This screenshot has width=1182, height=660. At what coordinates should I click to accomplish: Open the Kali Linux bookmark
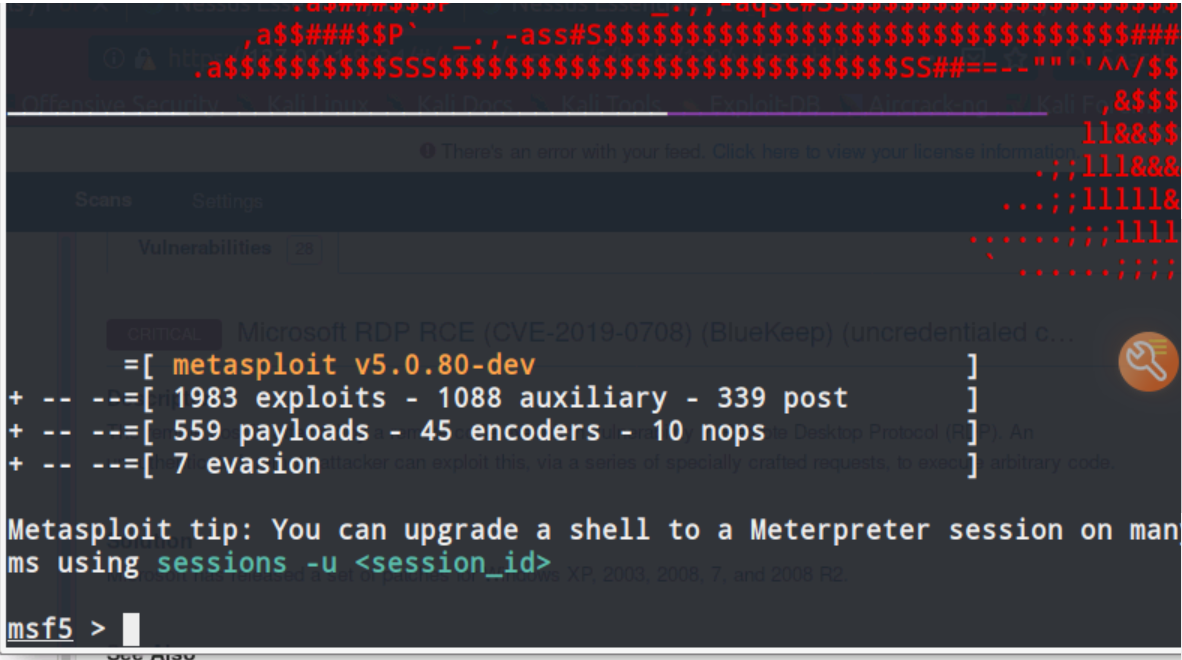(x=317, y=104)
